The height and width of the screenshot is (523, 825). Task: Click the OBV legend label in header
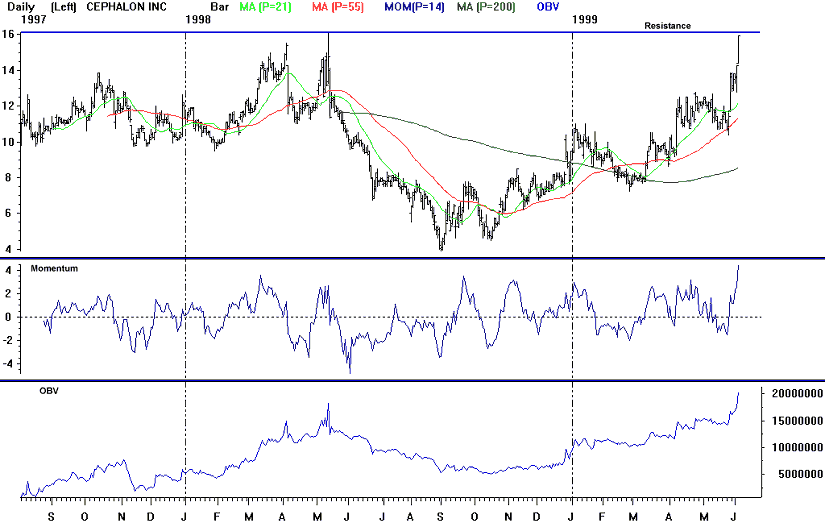tap(548, 7)
